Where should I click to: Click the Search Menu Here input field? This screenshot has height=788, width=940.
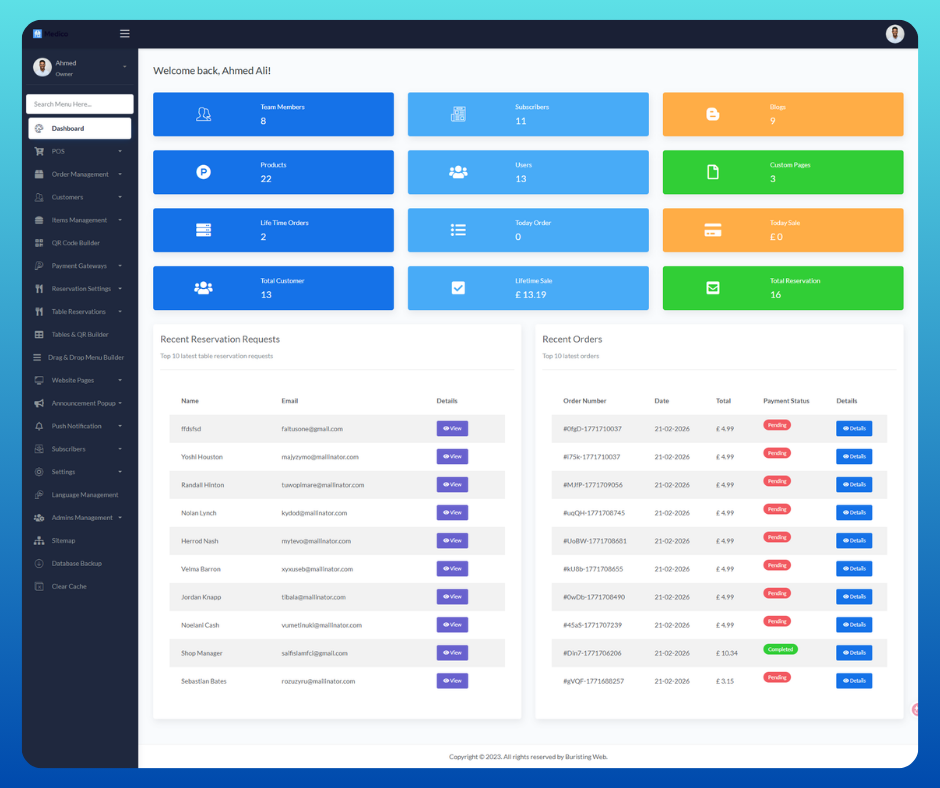pyautogui.click(x=80, y=104)
